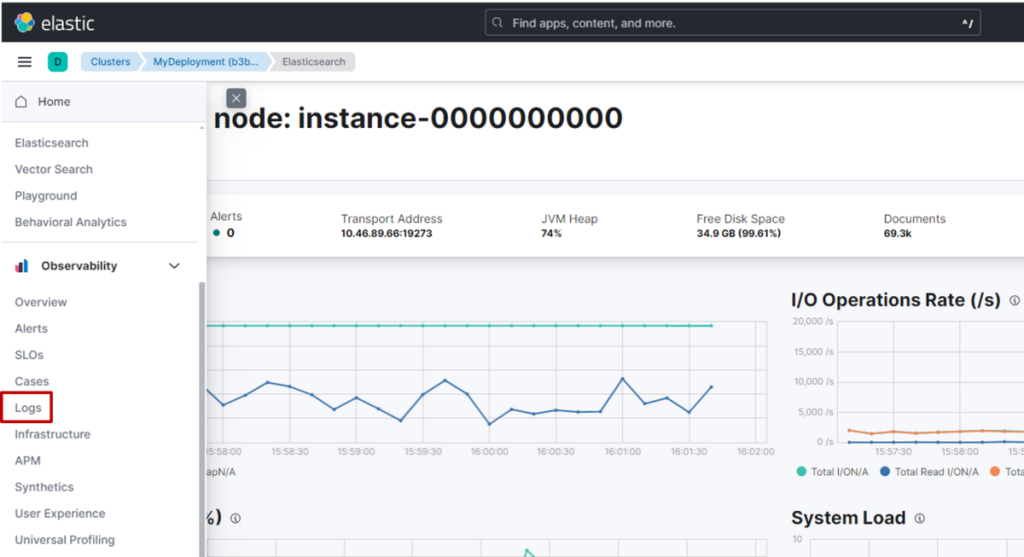Open Infrastructure in the sidebar
Viewport: 1024px width, 557px height.
point(52,434)
